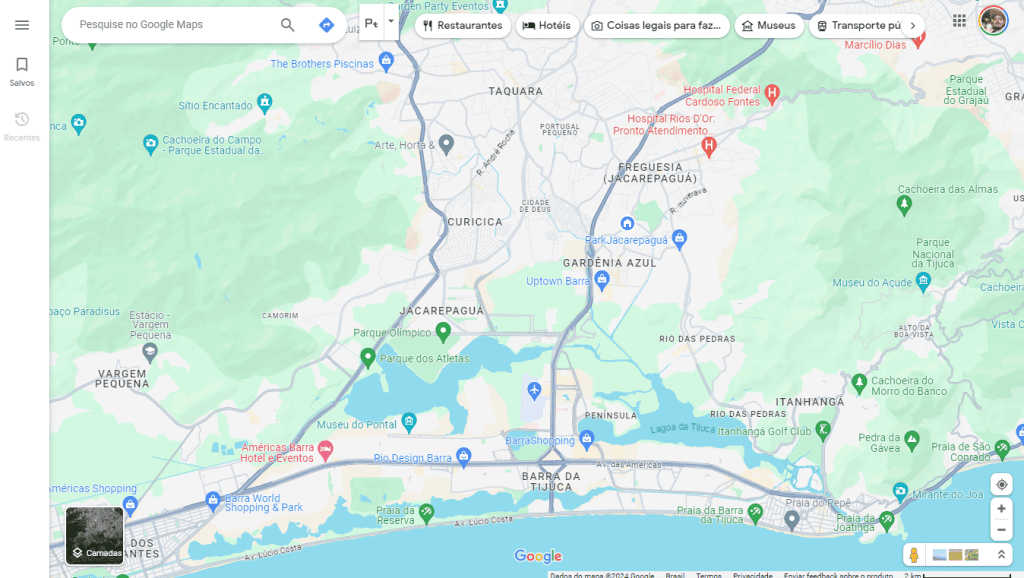Open directions with the blue arrow icon
1024x578 pixels.
(326, 25)
